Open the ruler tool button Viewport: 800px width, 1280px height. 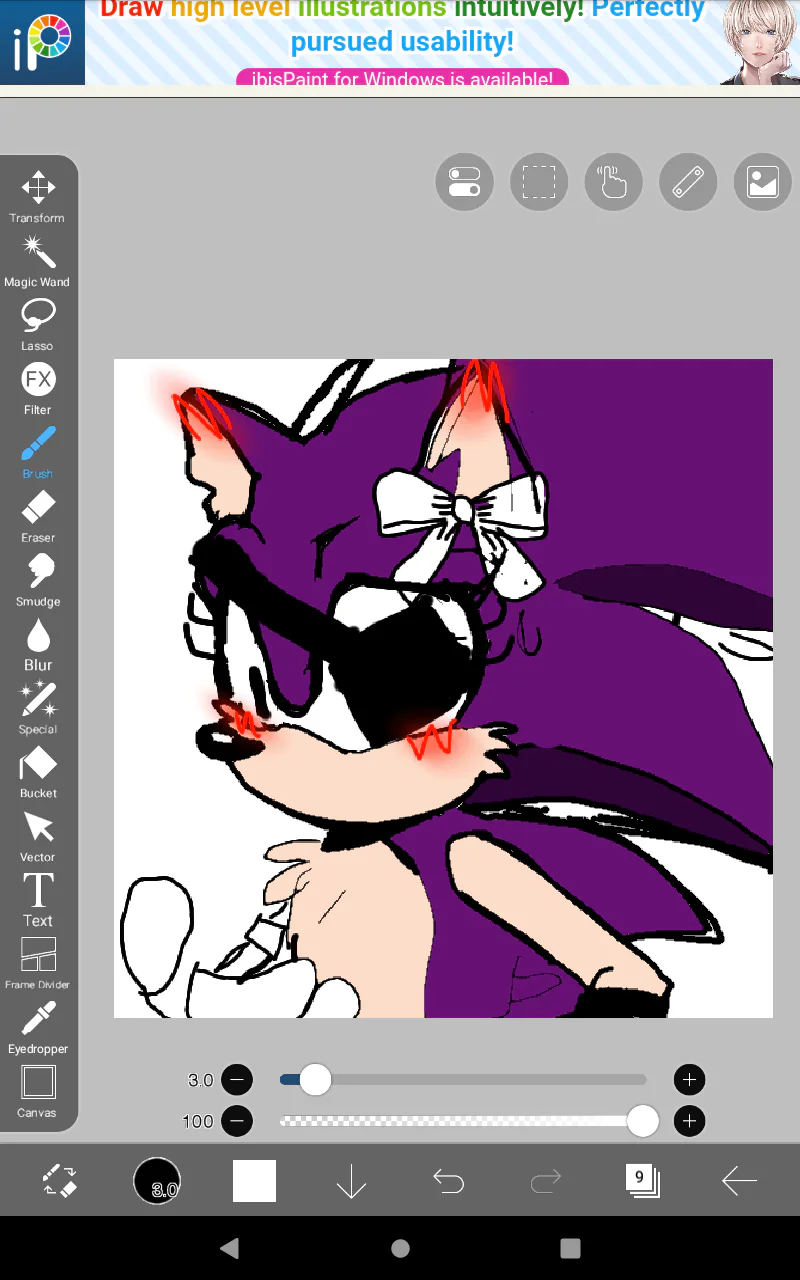(688, 182)
